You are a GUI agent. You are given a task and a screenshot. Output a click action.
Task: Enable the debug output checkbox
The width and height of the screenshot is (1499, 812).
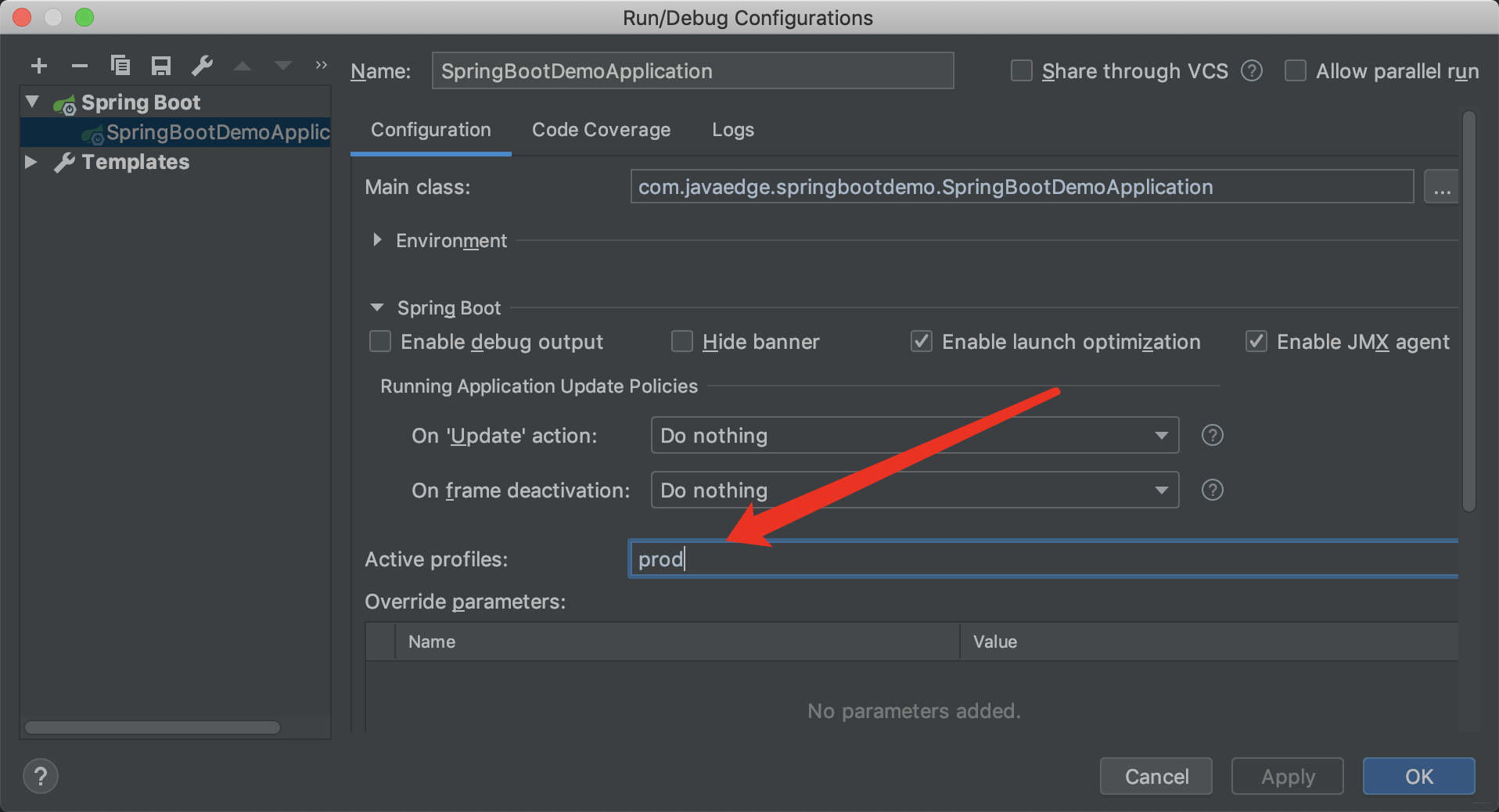pos(380,342)
